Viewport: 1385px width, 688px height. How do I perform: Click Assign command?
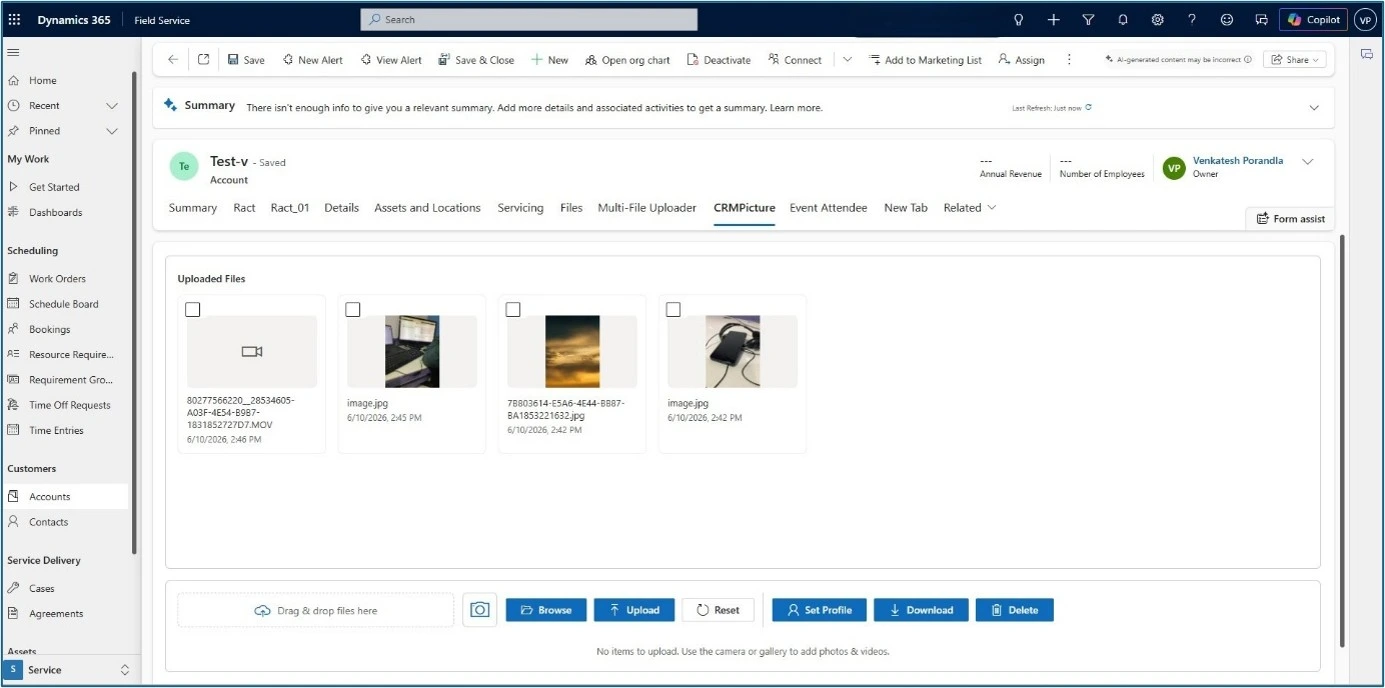click(x=1021, y=60)
